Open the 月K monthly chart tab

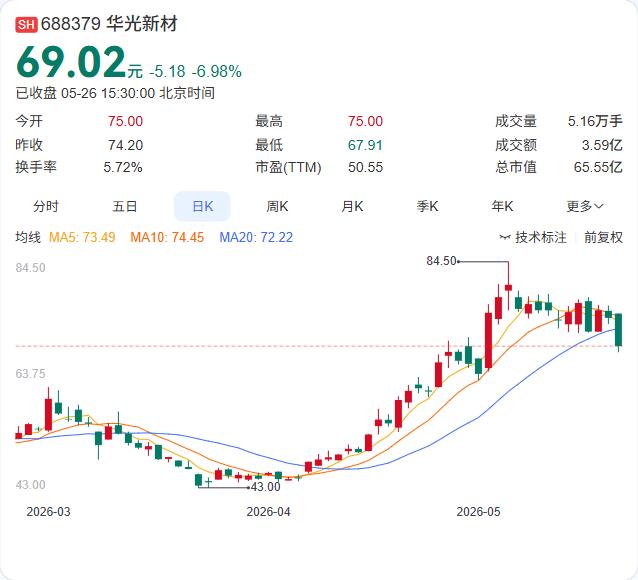(x=352, y=206)
